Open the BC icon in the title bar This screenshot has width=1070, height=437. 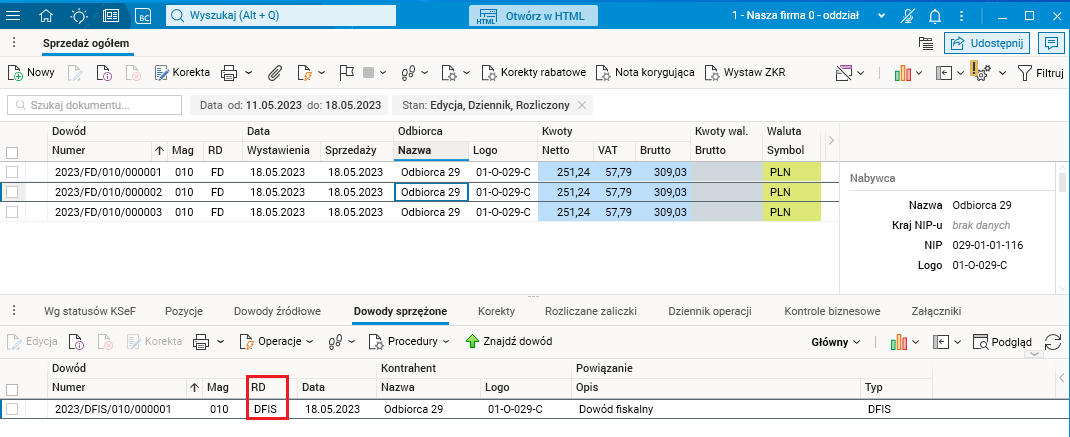point(143,15)
